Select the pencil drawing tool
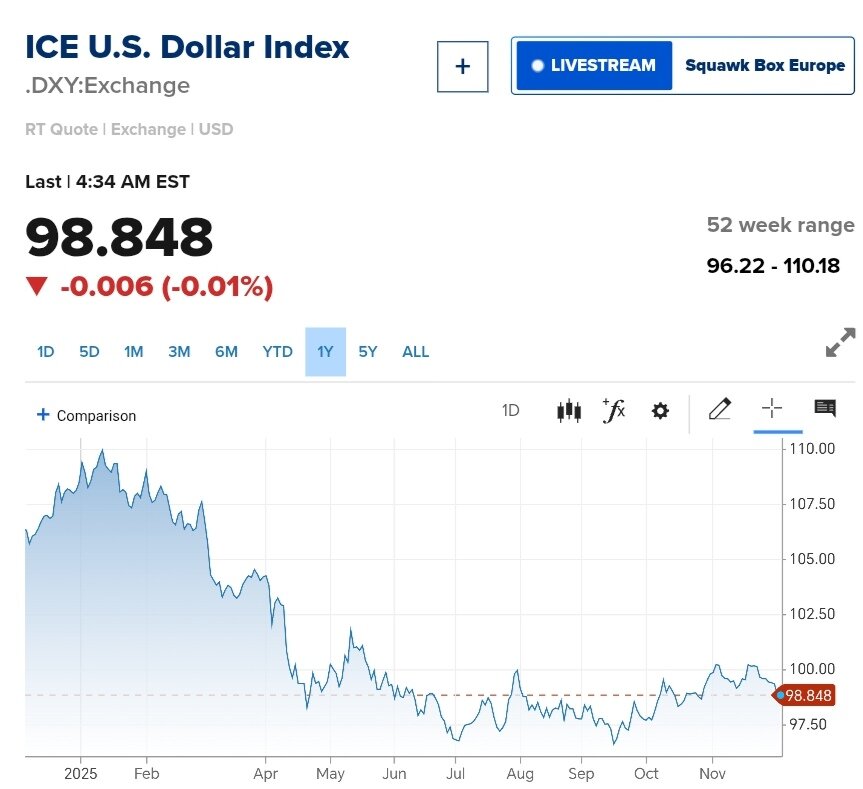 click(719, 409)
